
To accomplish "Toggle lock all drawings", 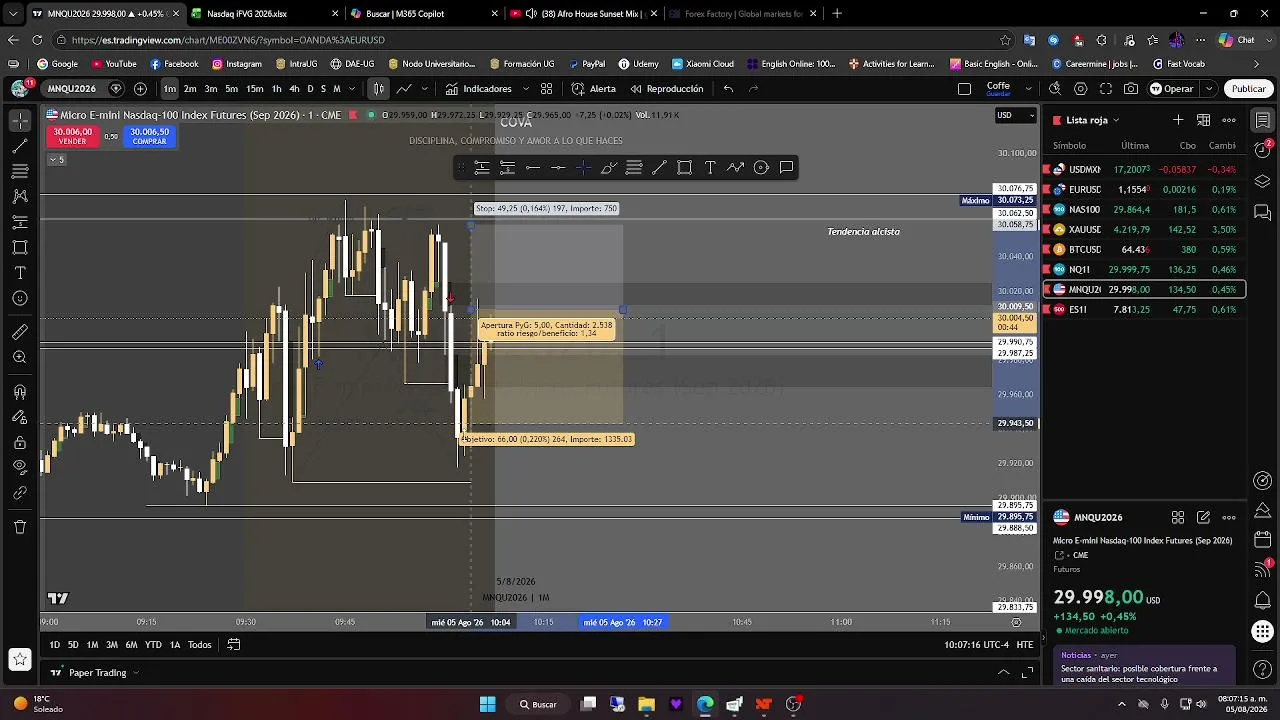I will [x=20, y=443].
